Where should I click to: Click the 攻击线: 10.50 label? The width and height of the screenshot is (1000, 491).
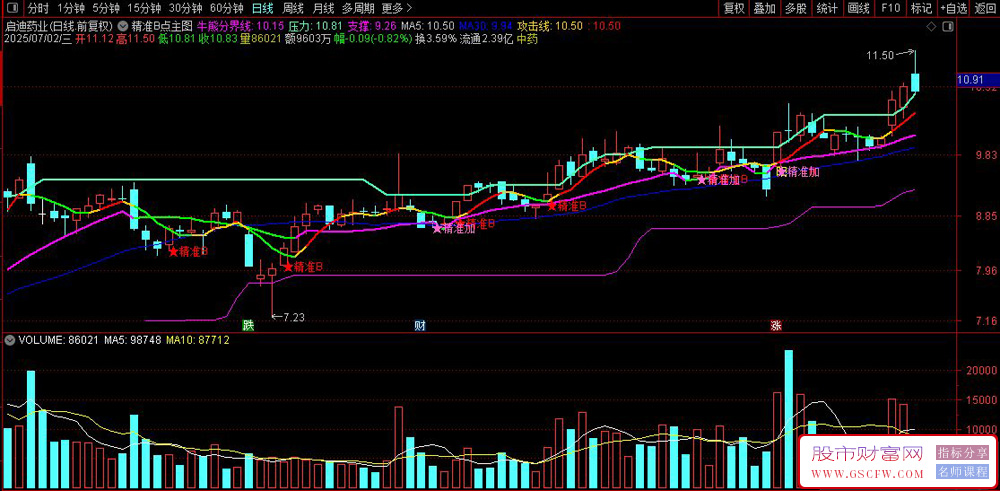[549, 27]
